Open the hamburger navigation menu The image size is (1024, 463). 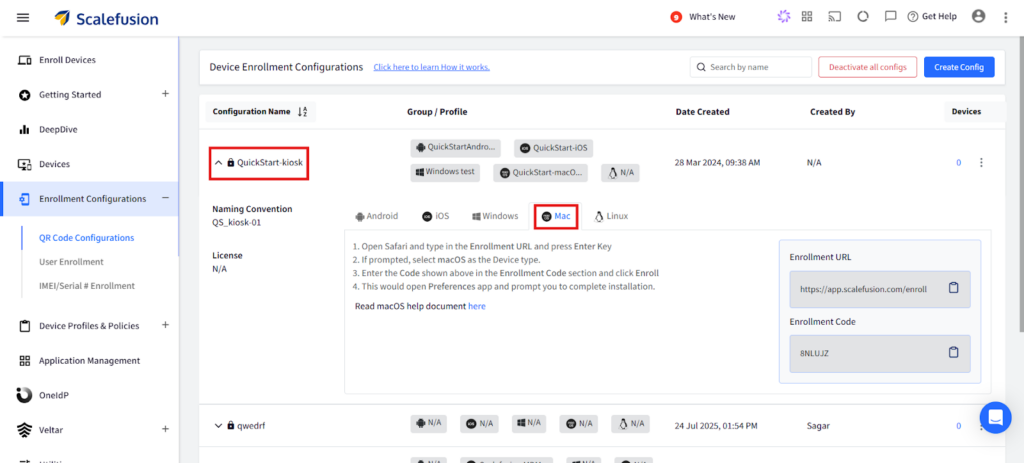tap(23, 18)
